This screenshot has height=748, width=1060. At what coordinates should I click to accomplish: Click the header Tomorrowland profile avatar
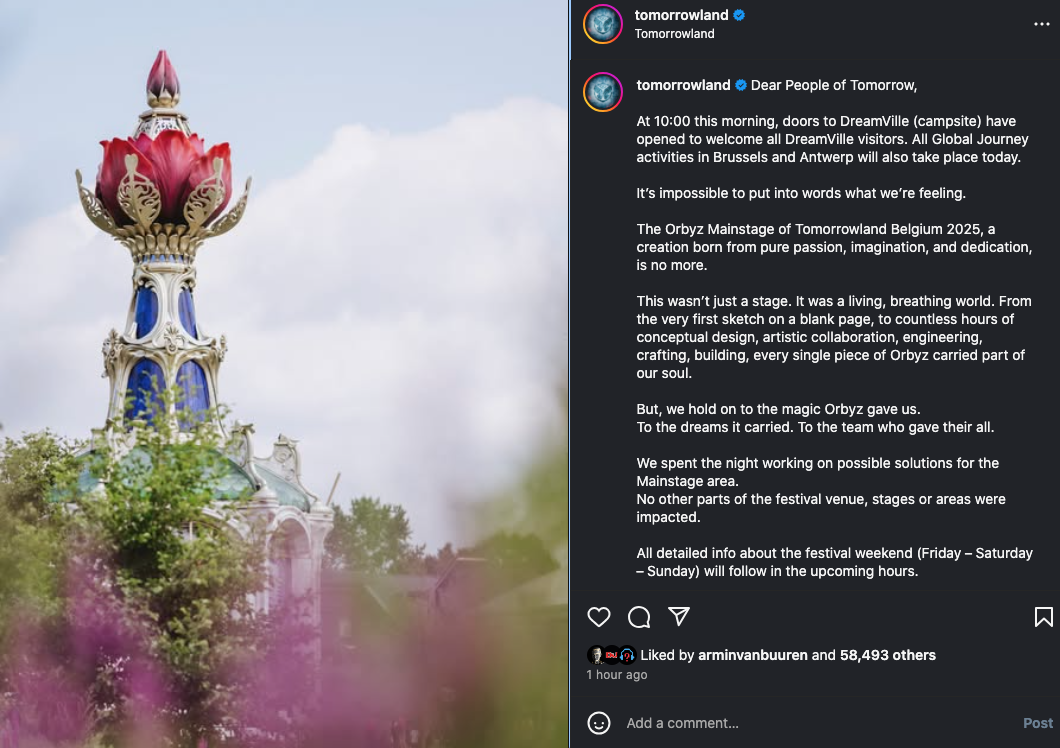click(x=602, y=24)
